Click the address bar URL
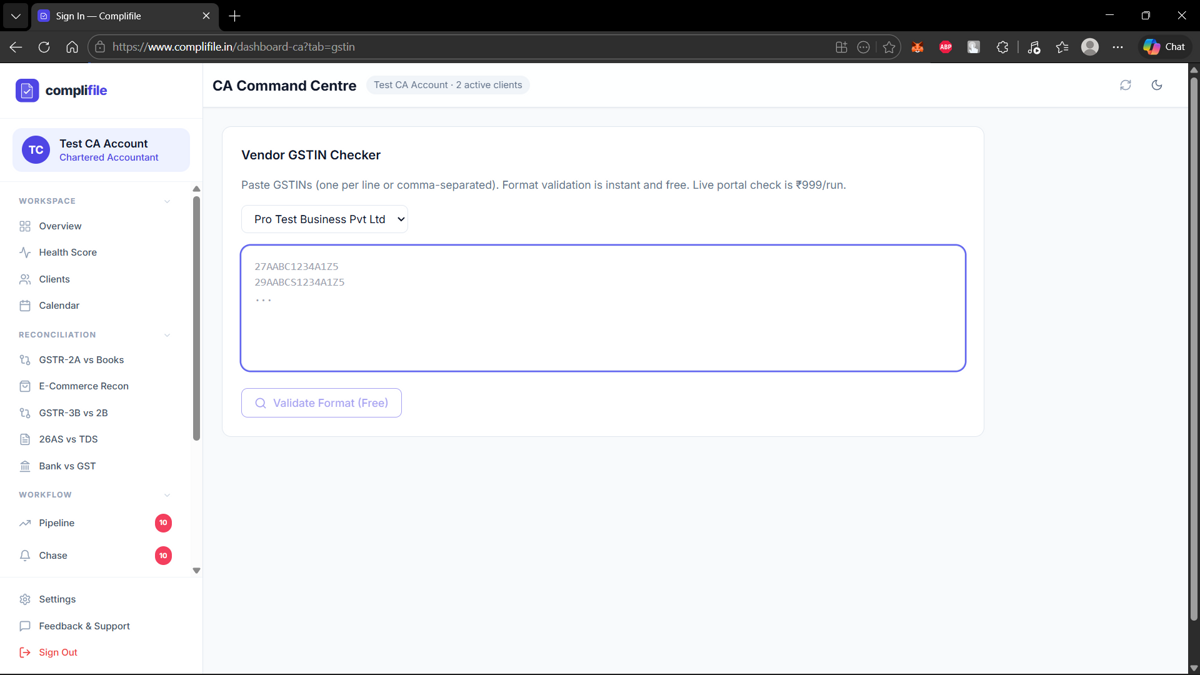 point(233,47)
